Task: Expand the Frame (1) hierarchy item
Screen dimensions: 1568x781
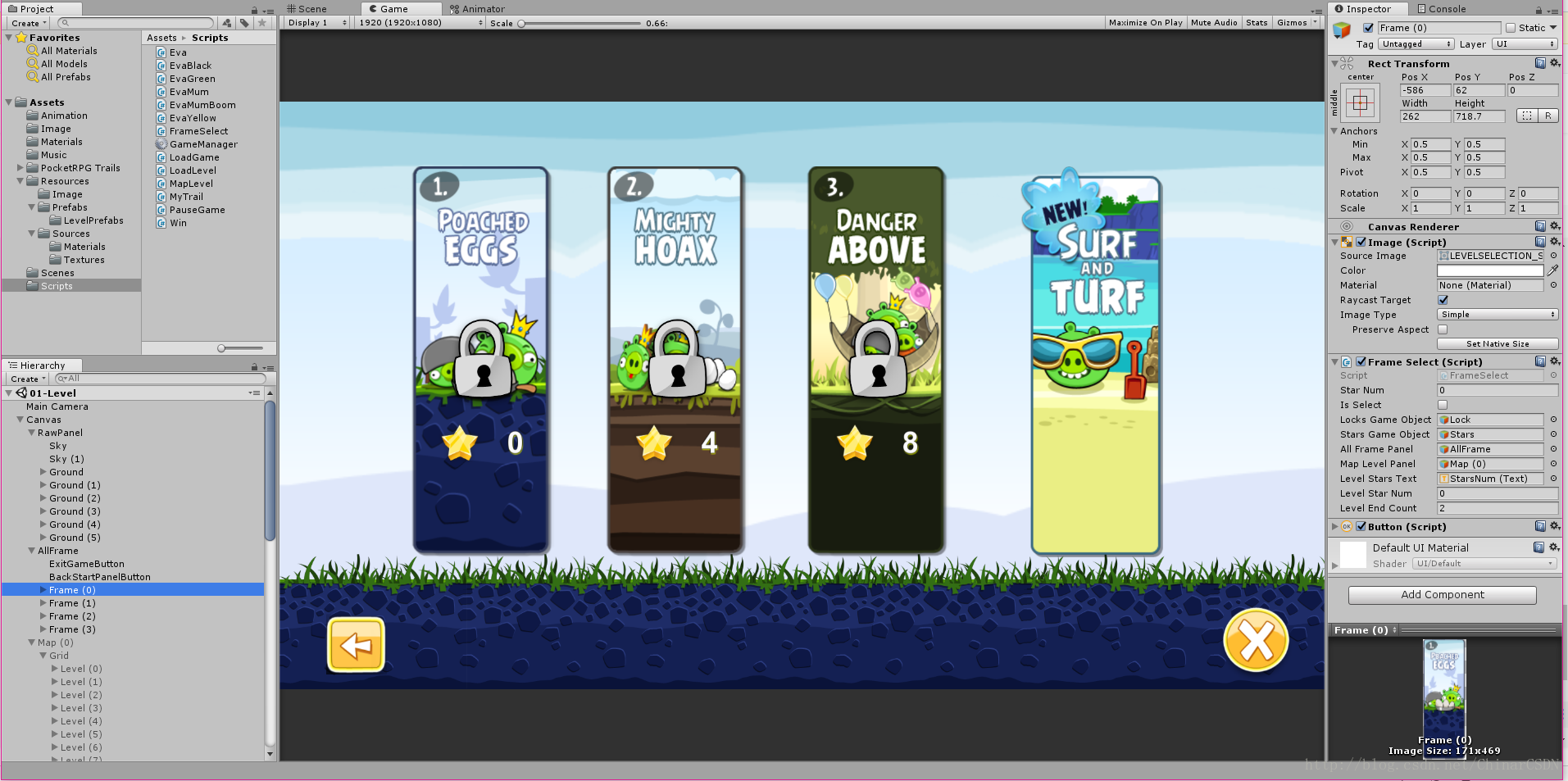Action: click(43, 603)
